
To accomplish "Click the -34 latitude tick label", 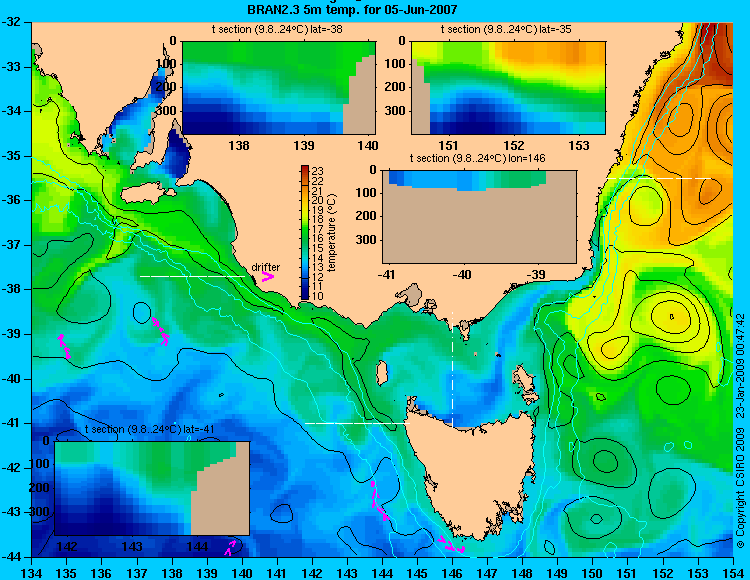I will [10, 111].
